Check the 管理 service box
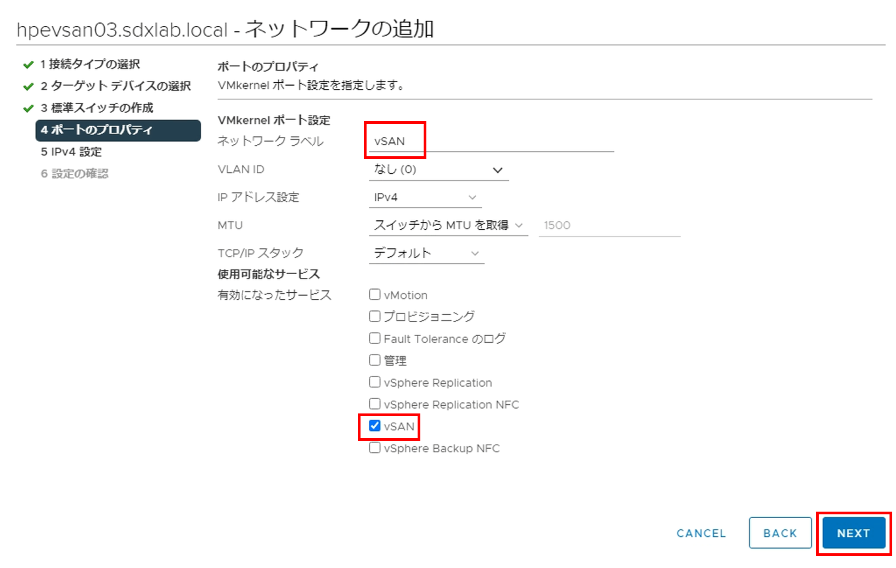The width and height of the screenshot is (896, 568). (374, 360)
